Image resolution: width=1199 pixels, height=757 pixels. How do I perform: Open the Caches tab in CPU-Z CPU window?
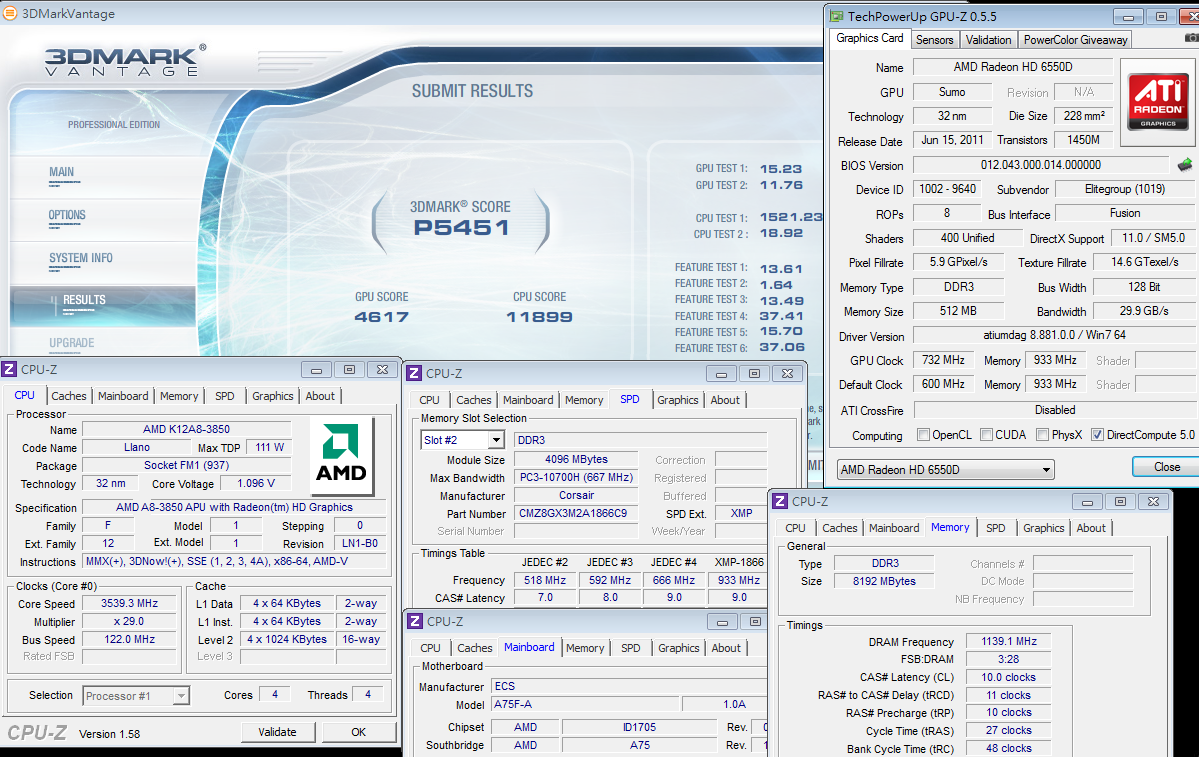click(69, 396)
